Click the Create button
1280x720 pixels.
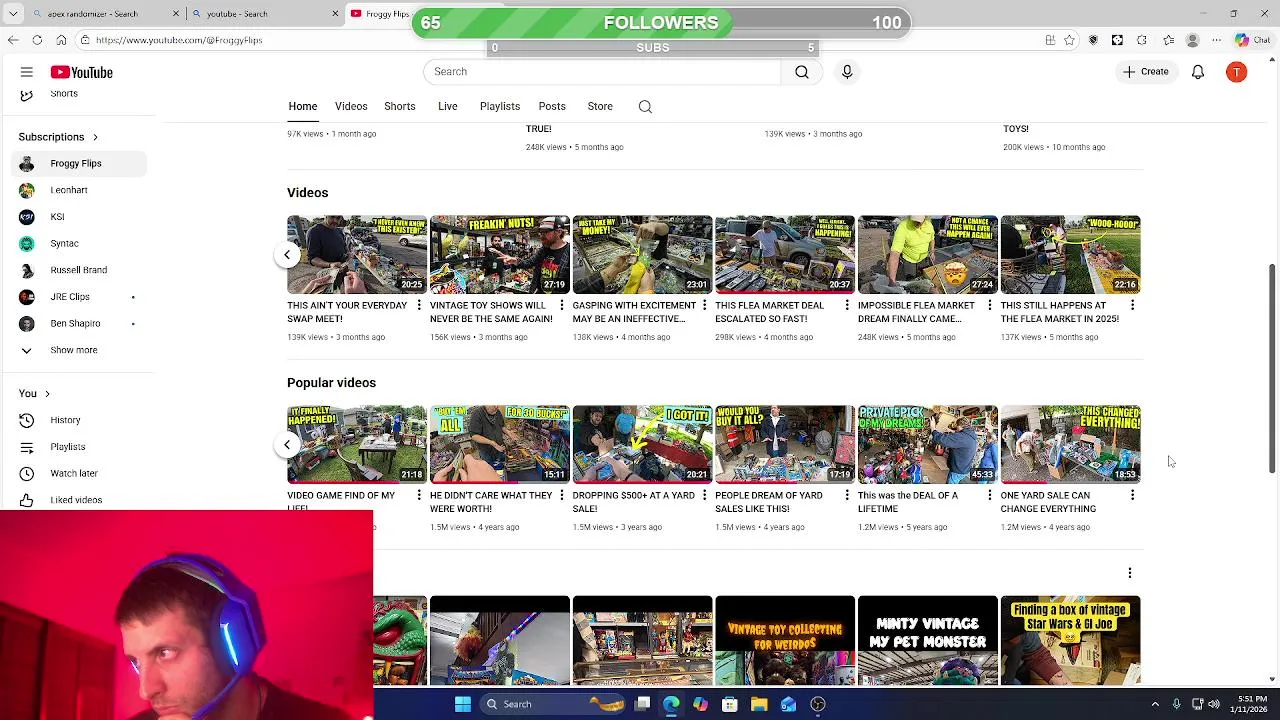(x=1146, y=72)
